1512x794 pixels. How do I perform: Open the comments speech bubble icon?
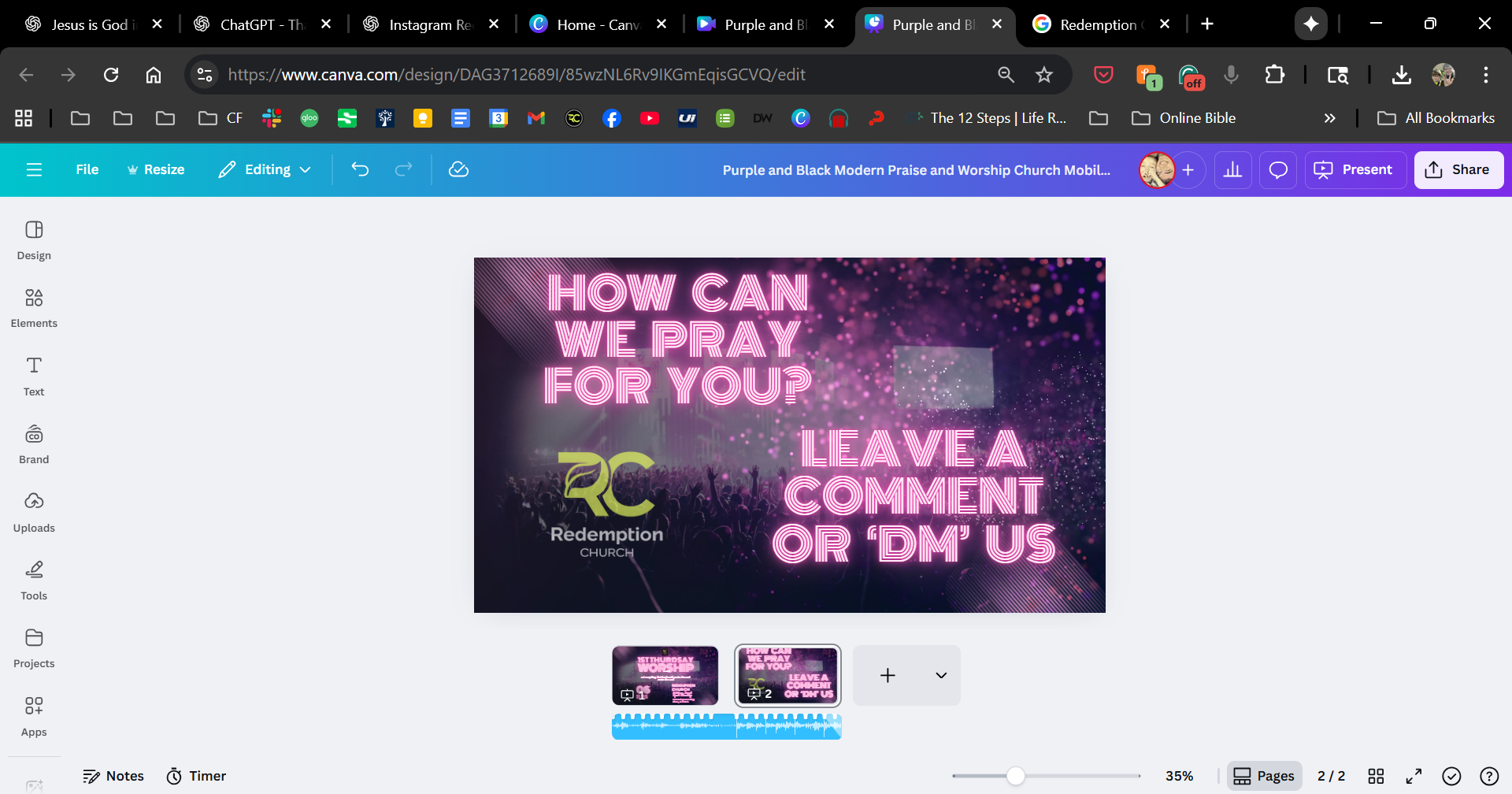click(1278, 170)
